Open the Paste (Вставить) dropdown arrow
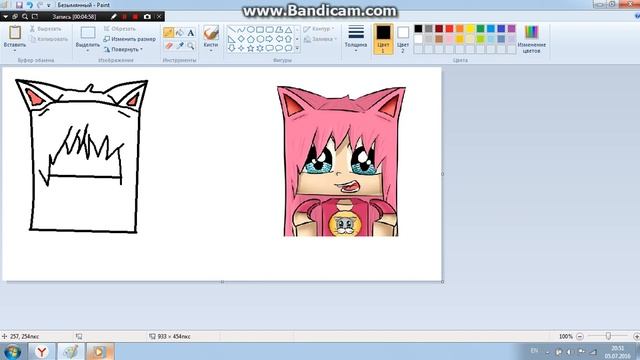 [15, 50]
